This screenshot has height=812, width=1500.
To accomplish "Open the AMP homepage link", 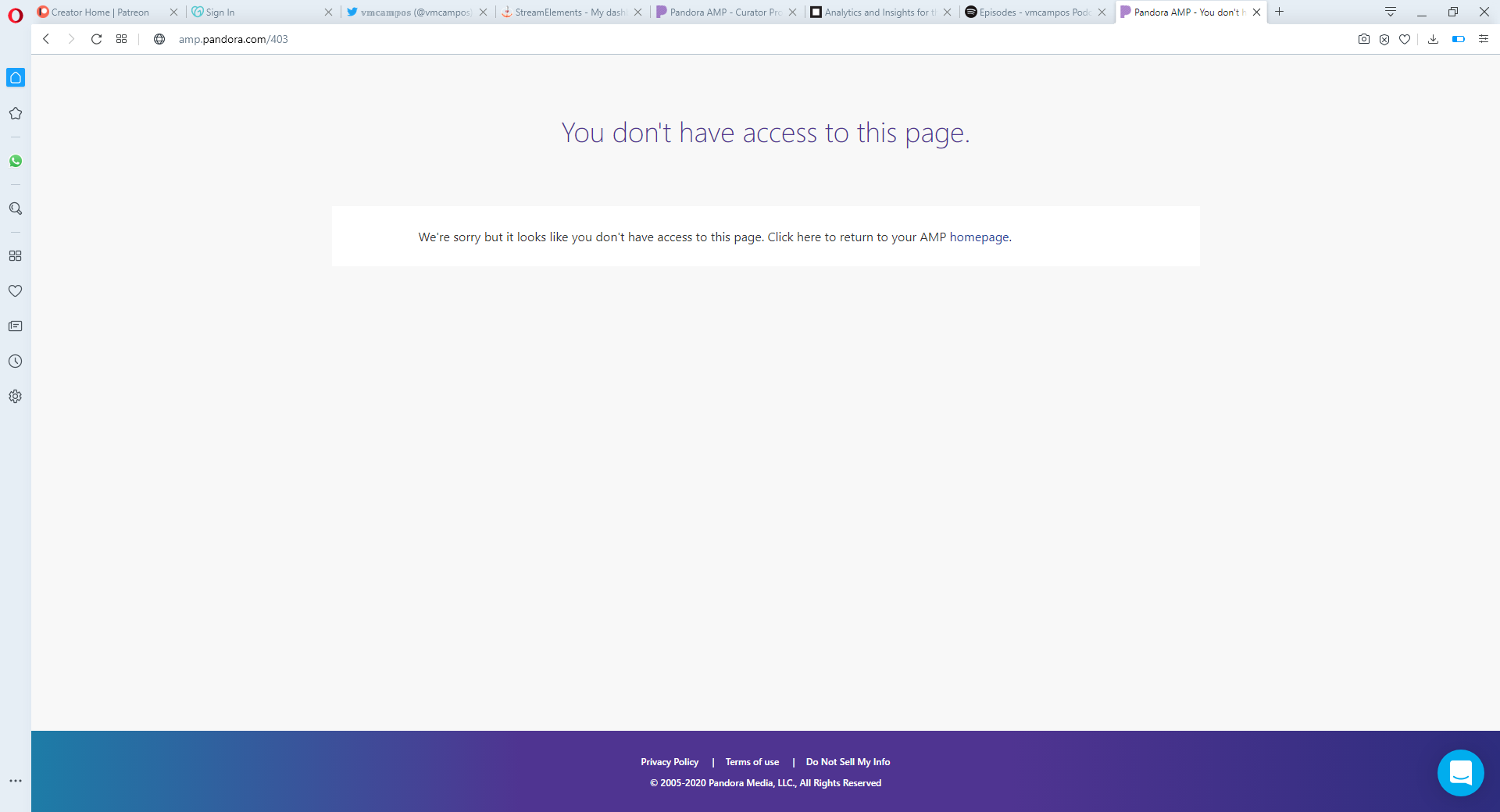I will point(978,237).
